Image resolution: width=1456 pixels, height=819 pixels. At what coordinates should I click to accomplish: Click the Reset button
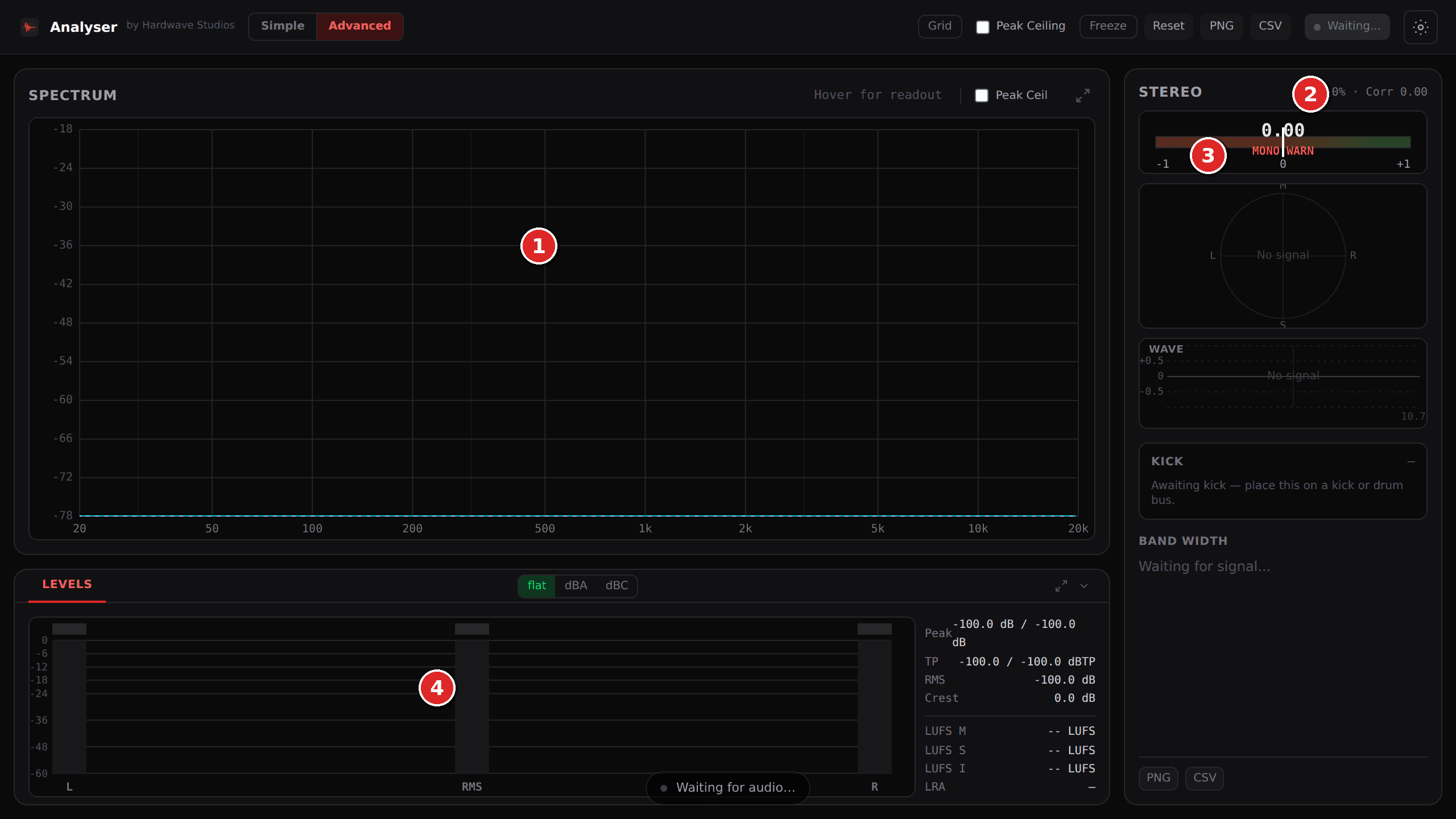pyautogui.click(x=1168, y=26)
